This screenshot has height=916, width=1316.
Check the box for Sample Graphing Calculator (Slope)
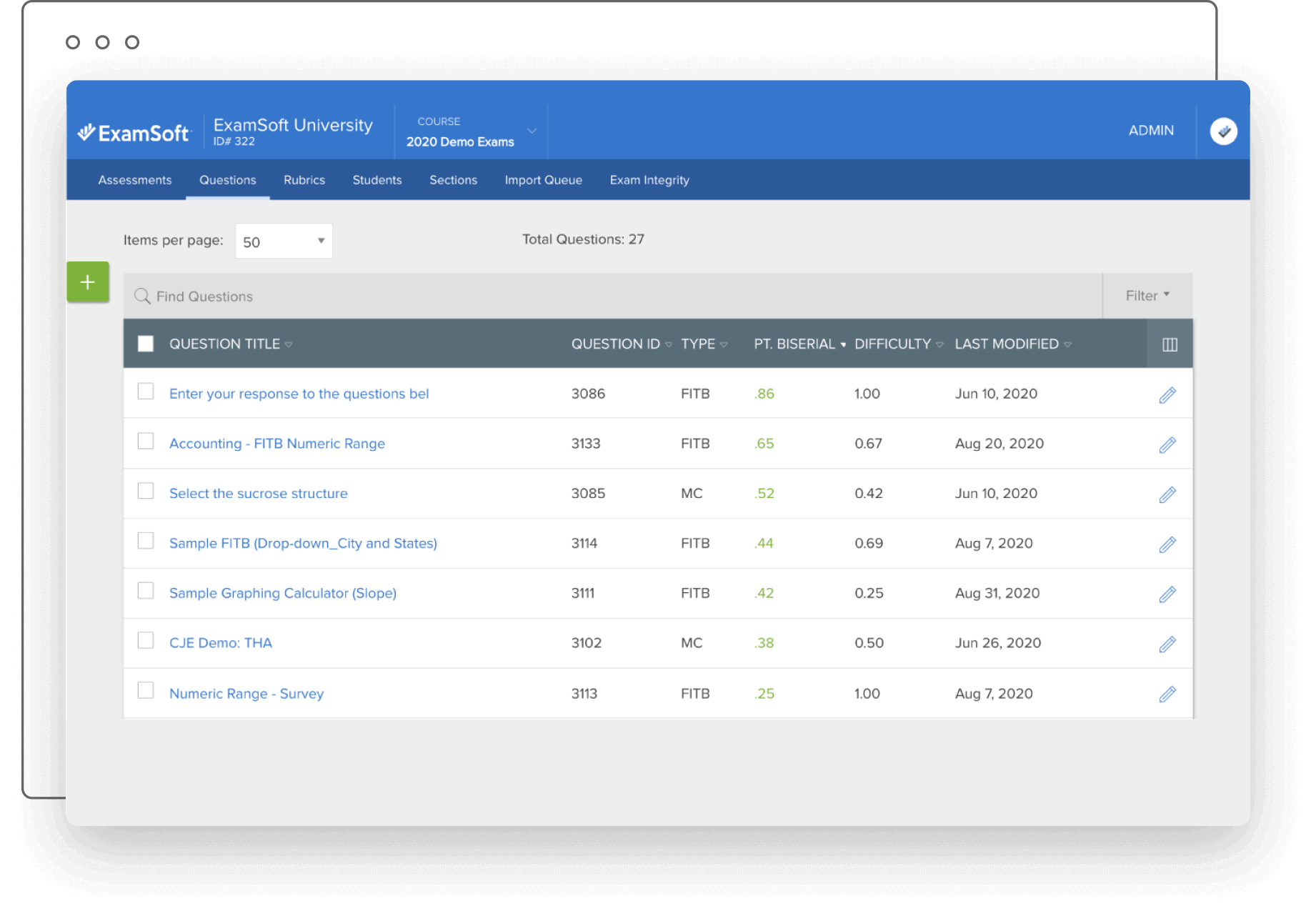pos(146,590)
